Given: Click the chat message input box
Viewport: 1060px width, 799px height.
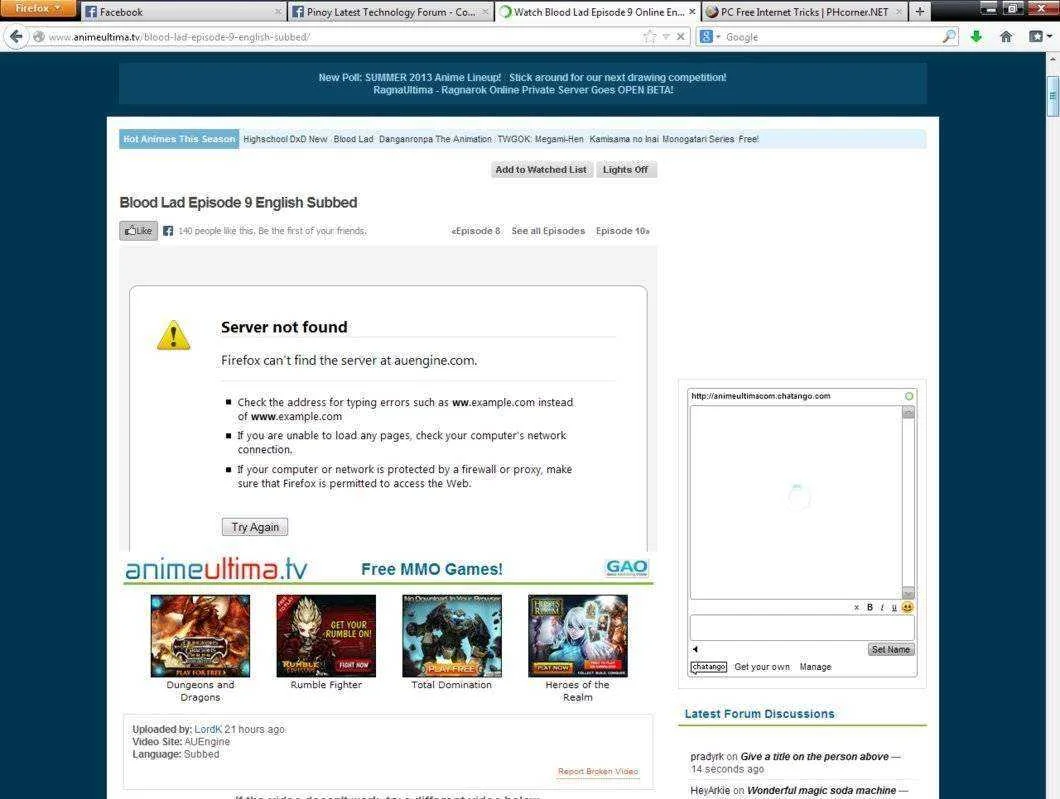Looking at the screenshot, I should (x=802, y=627).
